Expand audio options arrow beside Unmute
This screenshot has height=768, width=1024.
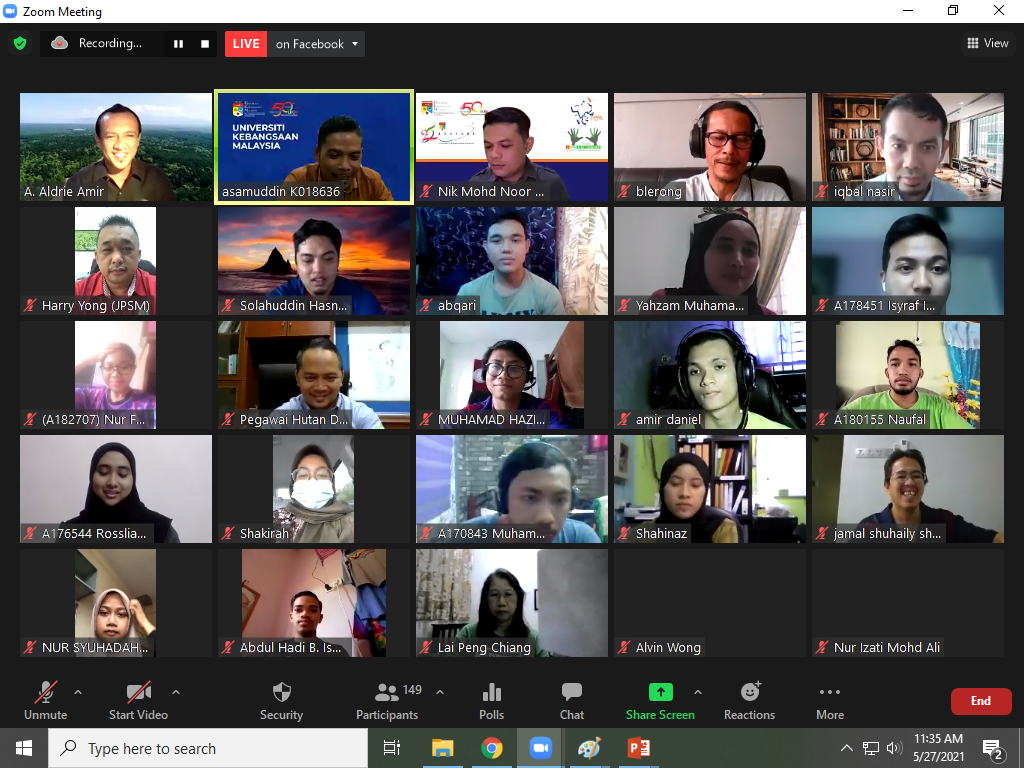click(x=78, y=691)
